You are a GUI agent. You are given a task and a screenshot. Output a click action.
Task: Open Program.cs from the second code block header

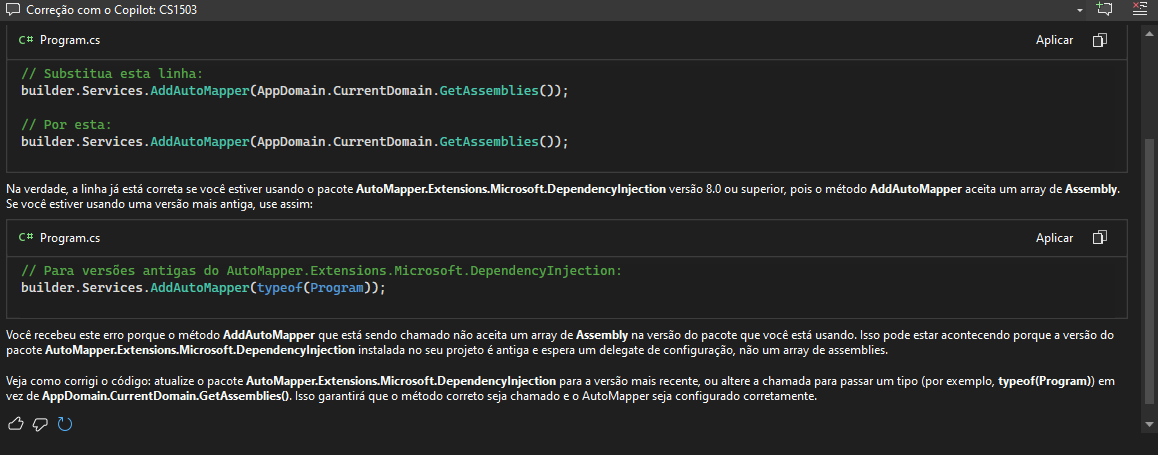click(70, 238)
